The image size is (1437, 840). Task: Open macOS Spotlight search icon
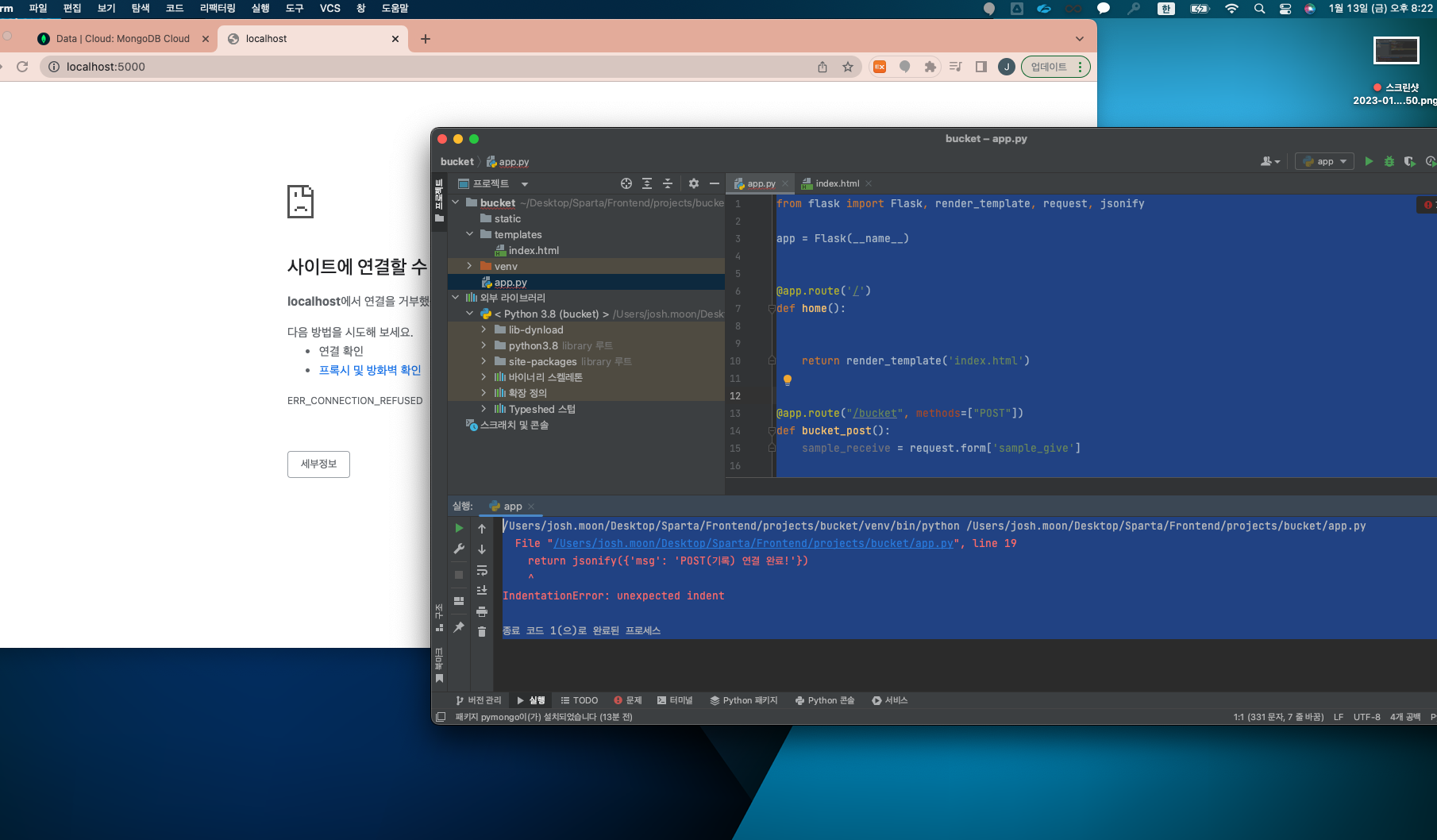click(x=1259, y=9)
